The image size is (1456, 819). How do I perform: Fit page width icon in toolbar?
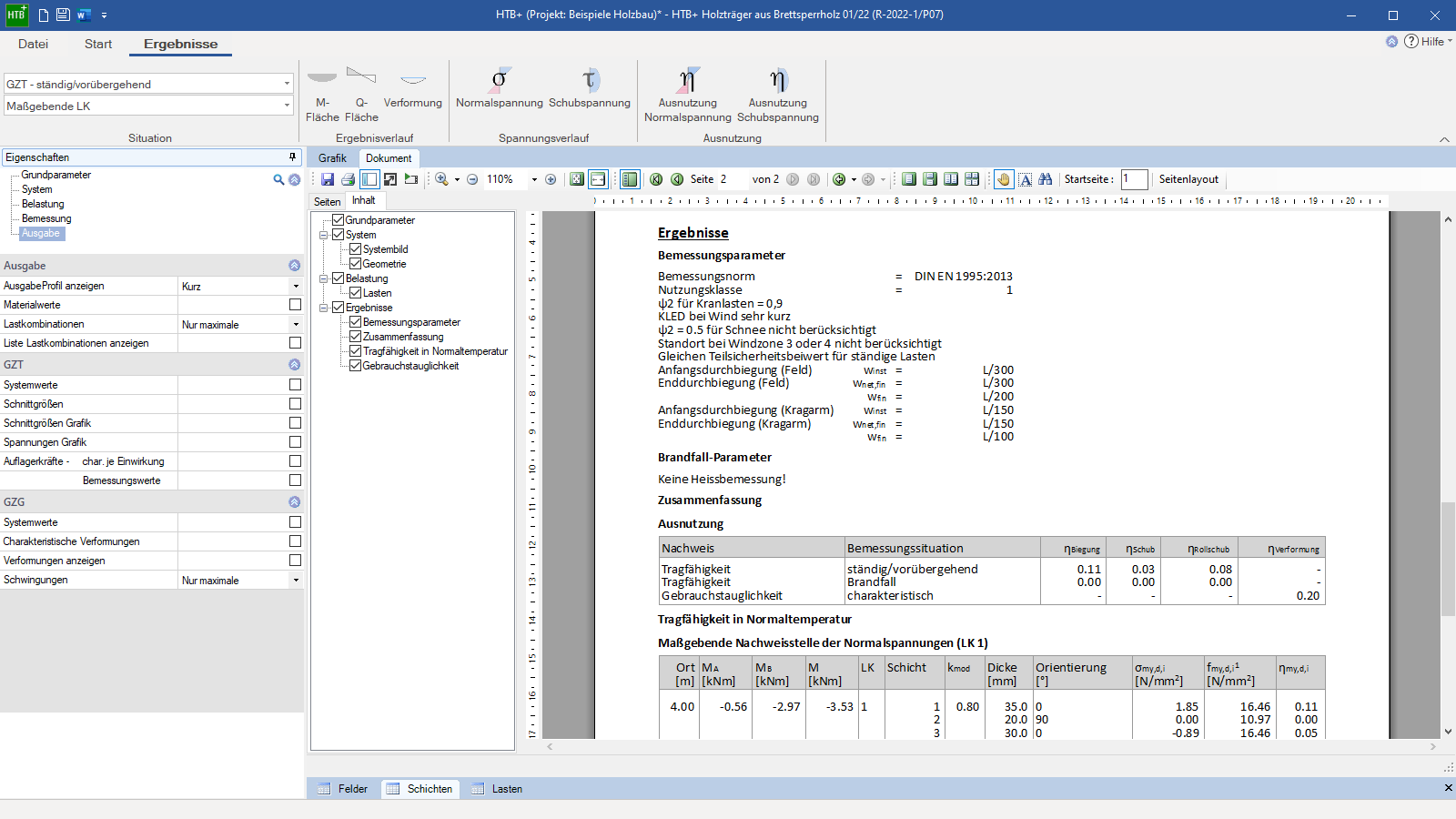tap(598, 179)
